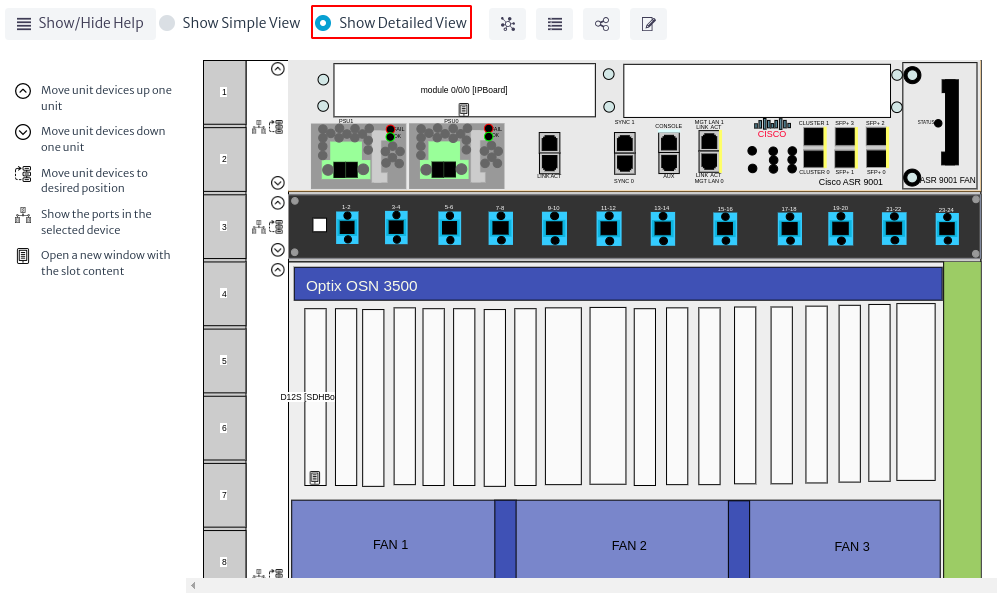Select patch panel port 3-4
The image size is (997, 607).
click(x=396, y=228)
